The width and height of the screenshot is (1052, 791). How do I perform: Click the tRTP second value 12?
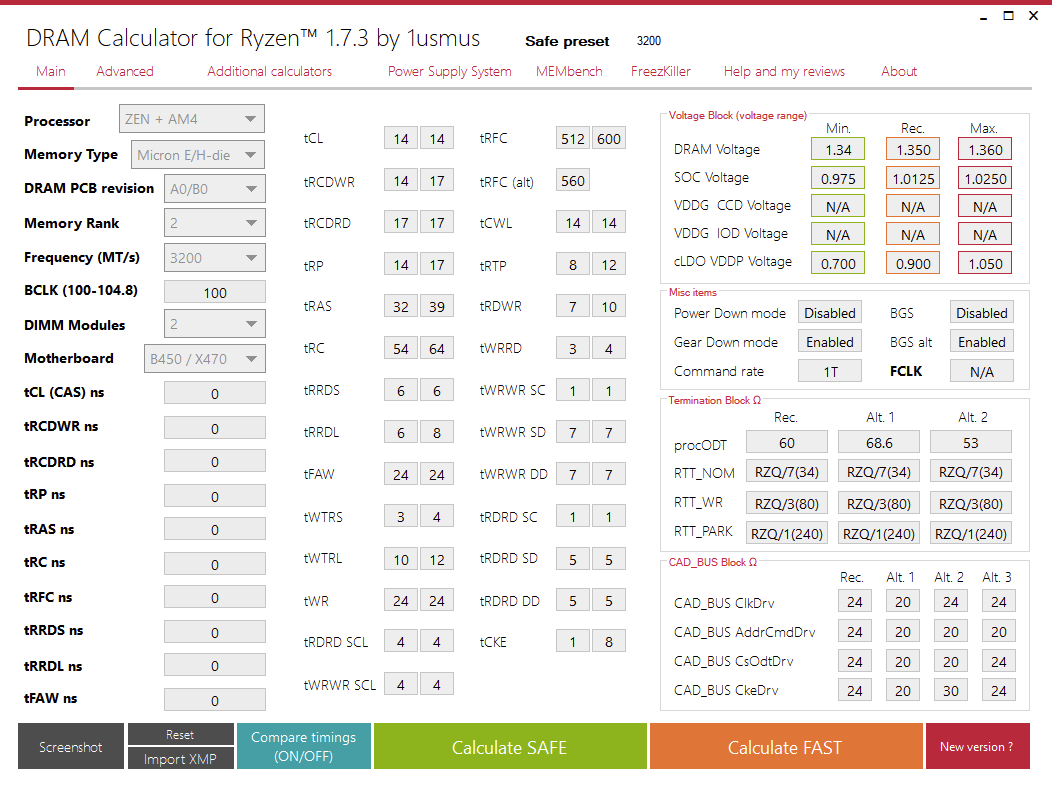pos(609,264)
